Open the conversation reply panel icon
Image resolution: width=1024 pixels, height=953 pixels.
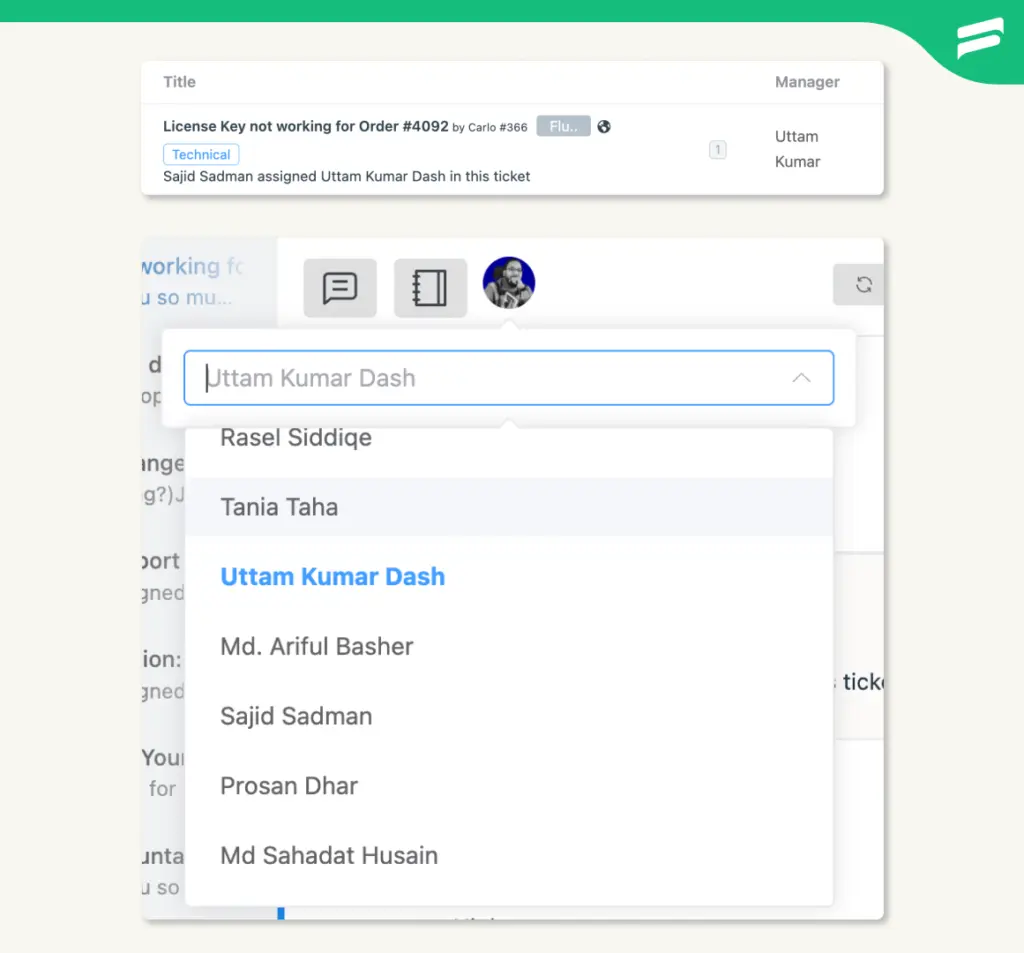[340, 288]
